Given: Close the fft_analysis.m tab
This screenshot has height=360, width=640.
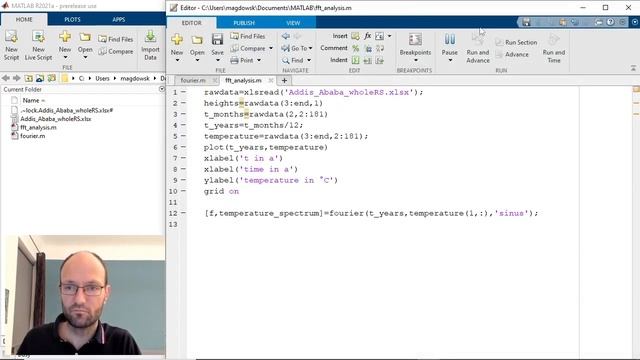Looking at the screenshot, I should click(271, 80).
